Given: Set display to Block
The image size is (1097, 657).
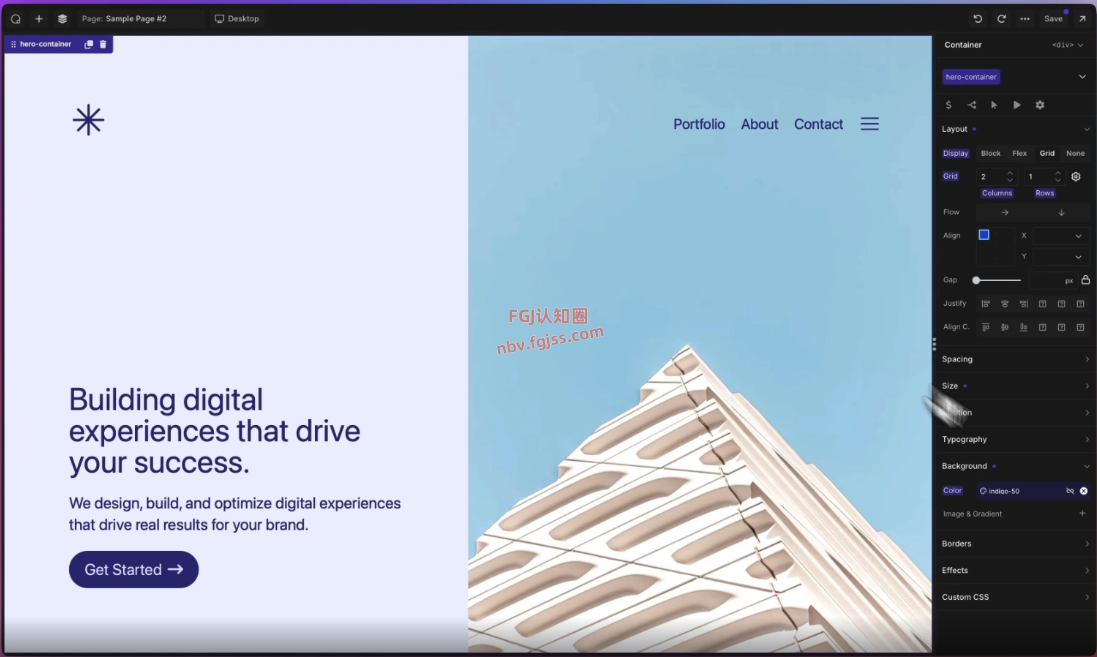Looking at the screenshot, I should tap(990, 153).
